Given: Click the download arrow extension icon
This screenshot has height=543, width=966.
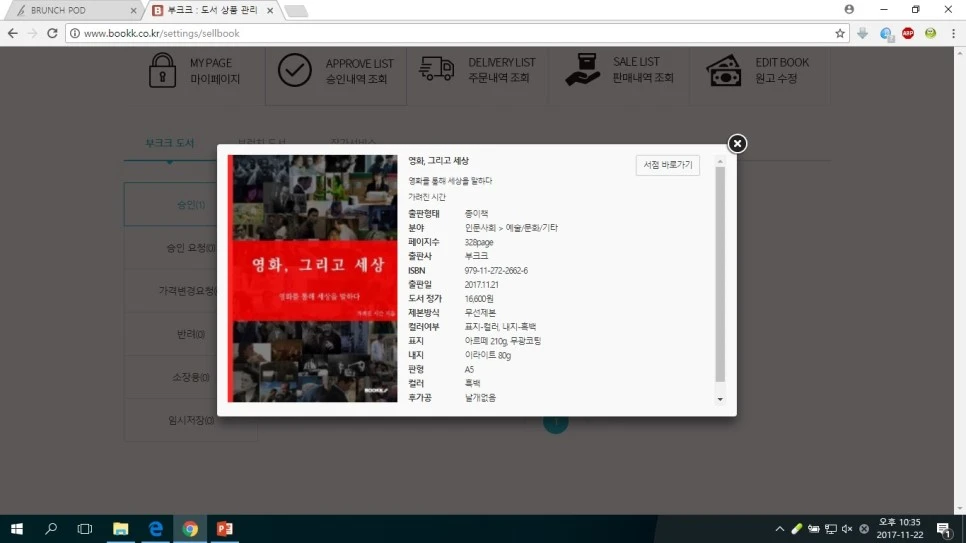Looking at the screenshot, I should (862, 33).
